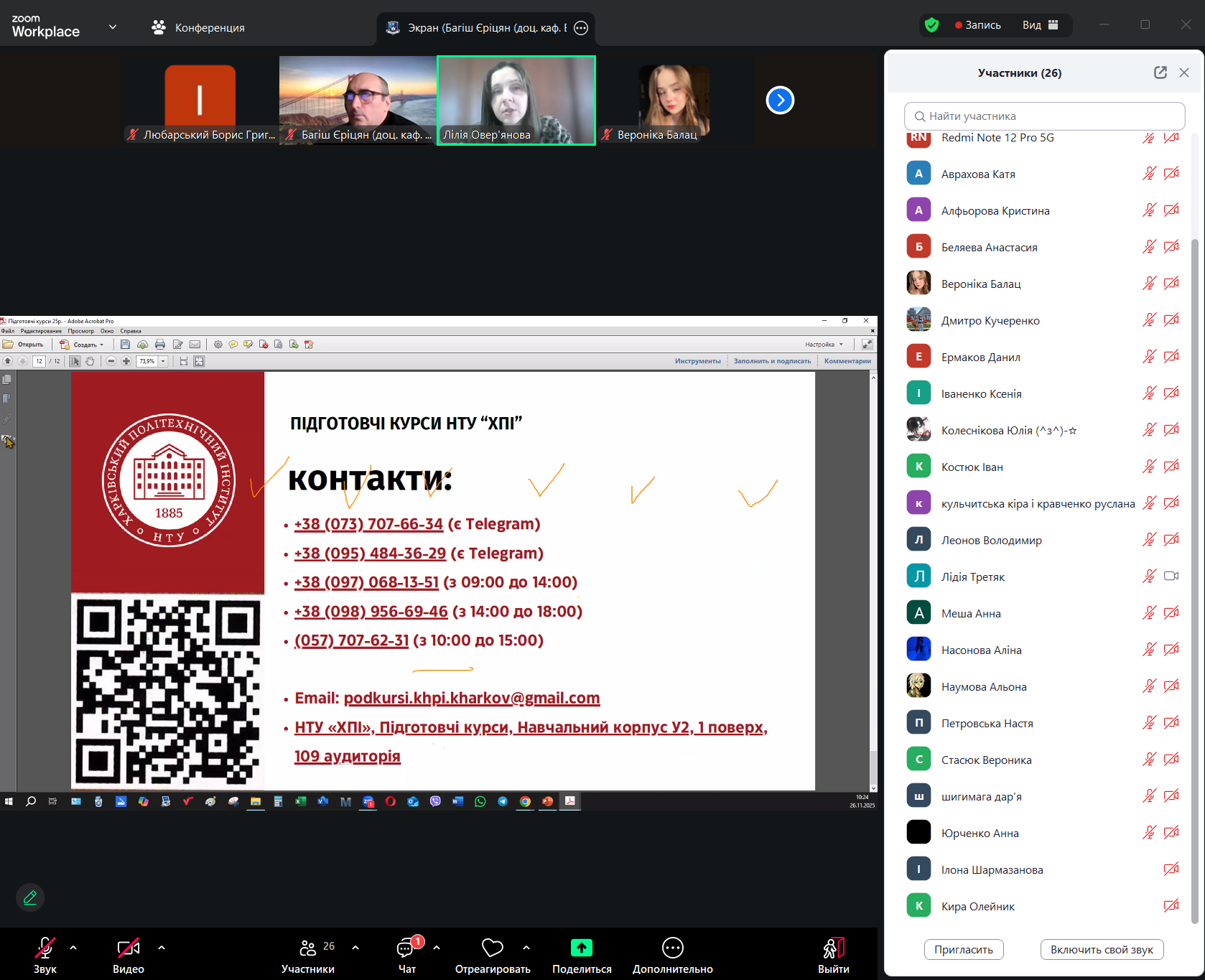The image size is (1205, 980).
Task: Toggle the Участники panel from bottom toolbar
Action: 308,956
